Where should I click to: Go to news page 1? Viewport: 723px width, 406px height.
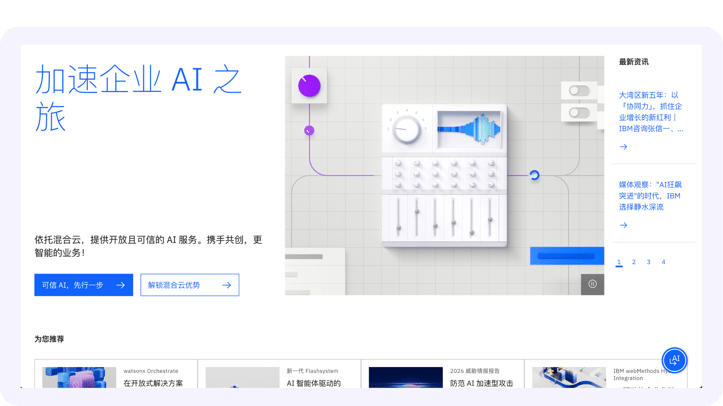[x=619, y=262]
